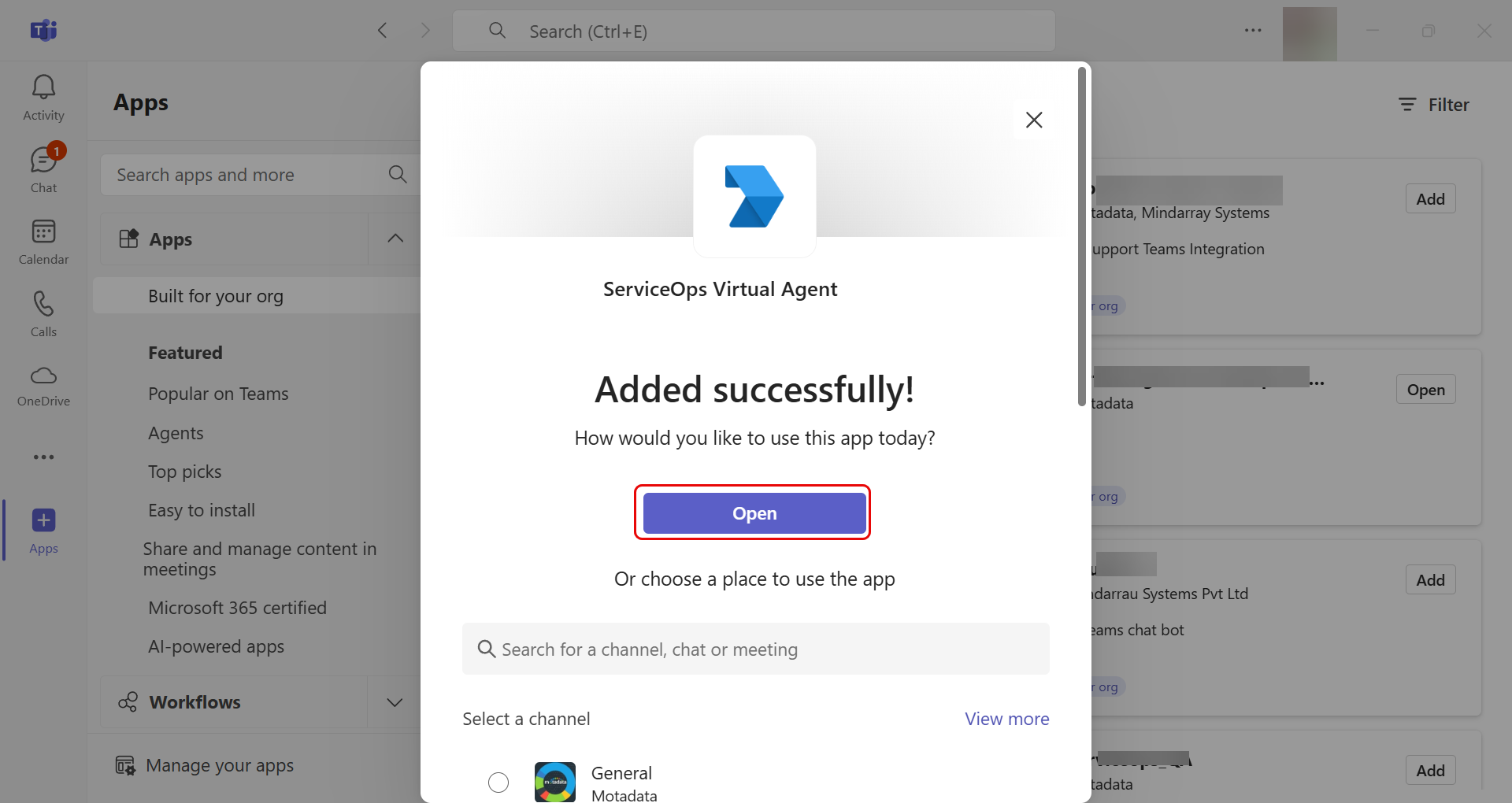Click the dialog vertical scrollbar

point(1082,236)
